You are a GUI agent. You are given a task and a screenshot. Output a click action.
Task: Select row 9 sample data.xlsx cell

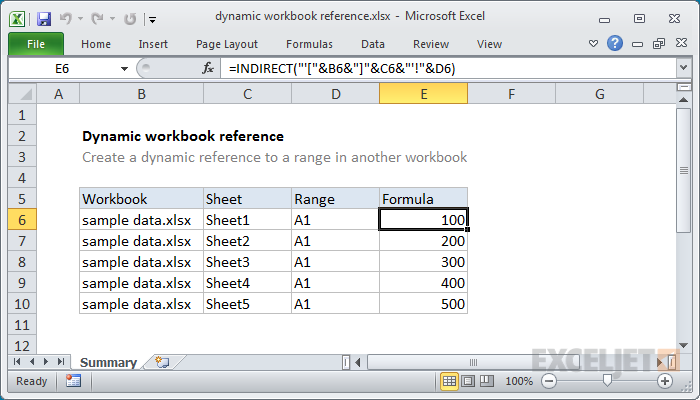tap(142, 283)
